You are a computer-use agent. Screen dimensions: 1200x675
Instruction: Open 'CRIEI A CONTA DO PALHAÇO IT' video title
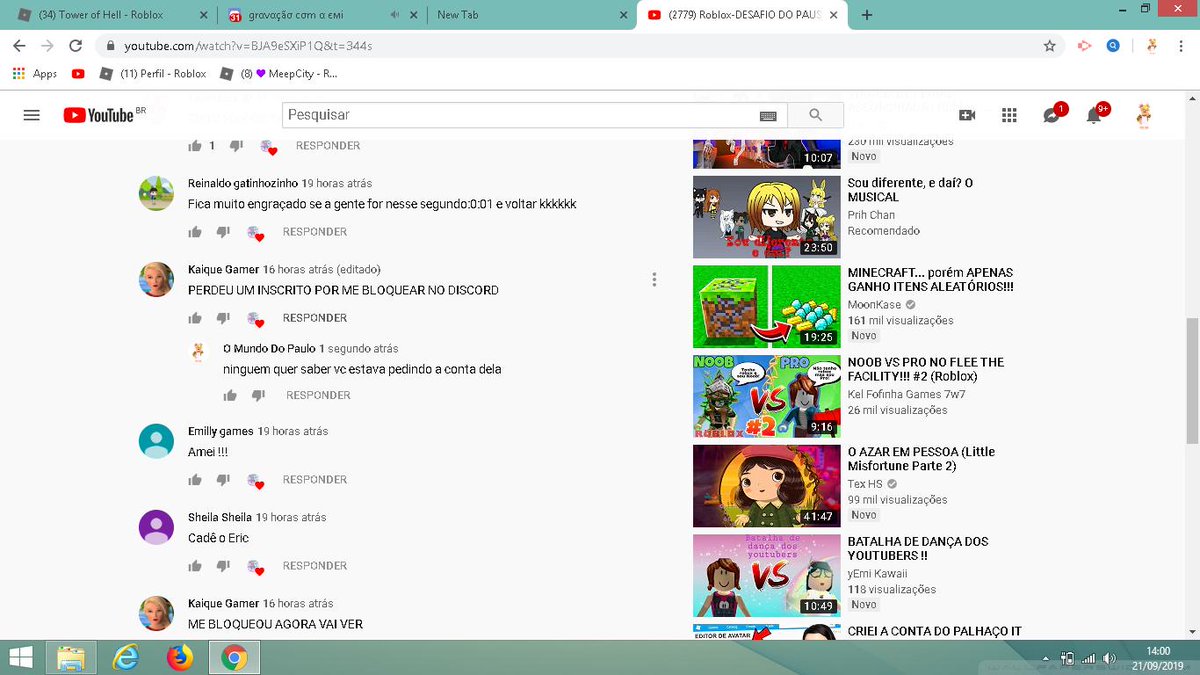[x=935, y=631]
